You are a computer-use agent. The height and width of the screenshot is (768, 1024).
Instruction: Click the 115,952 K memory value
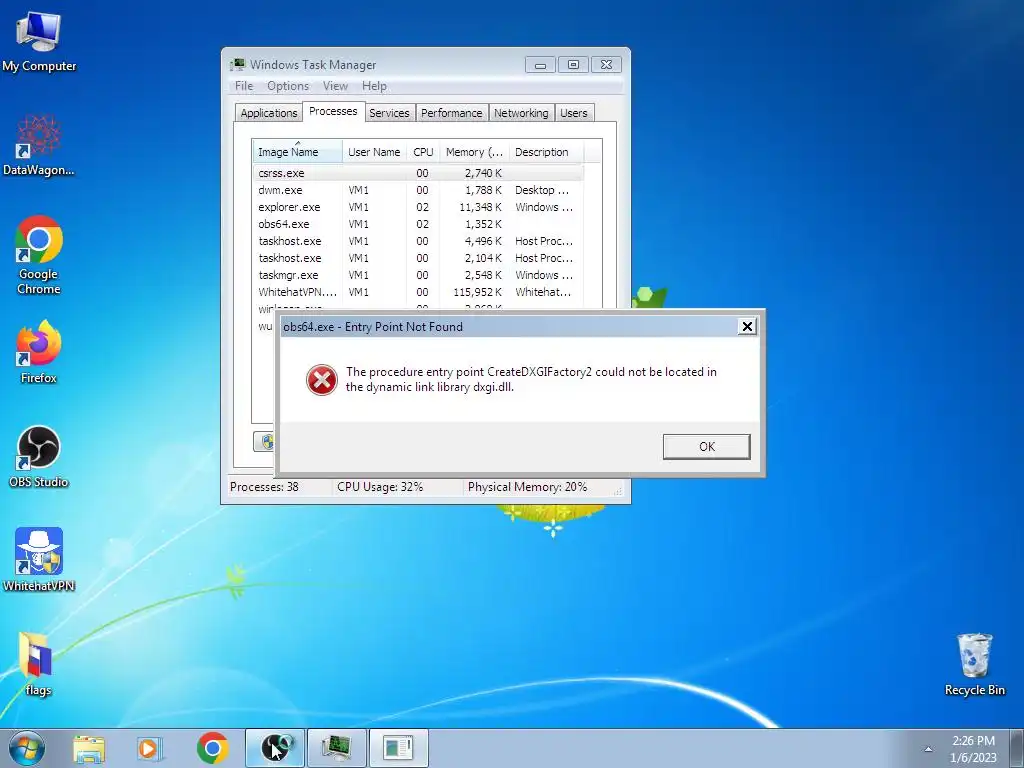click(x=477, y=292)
